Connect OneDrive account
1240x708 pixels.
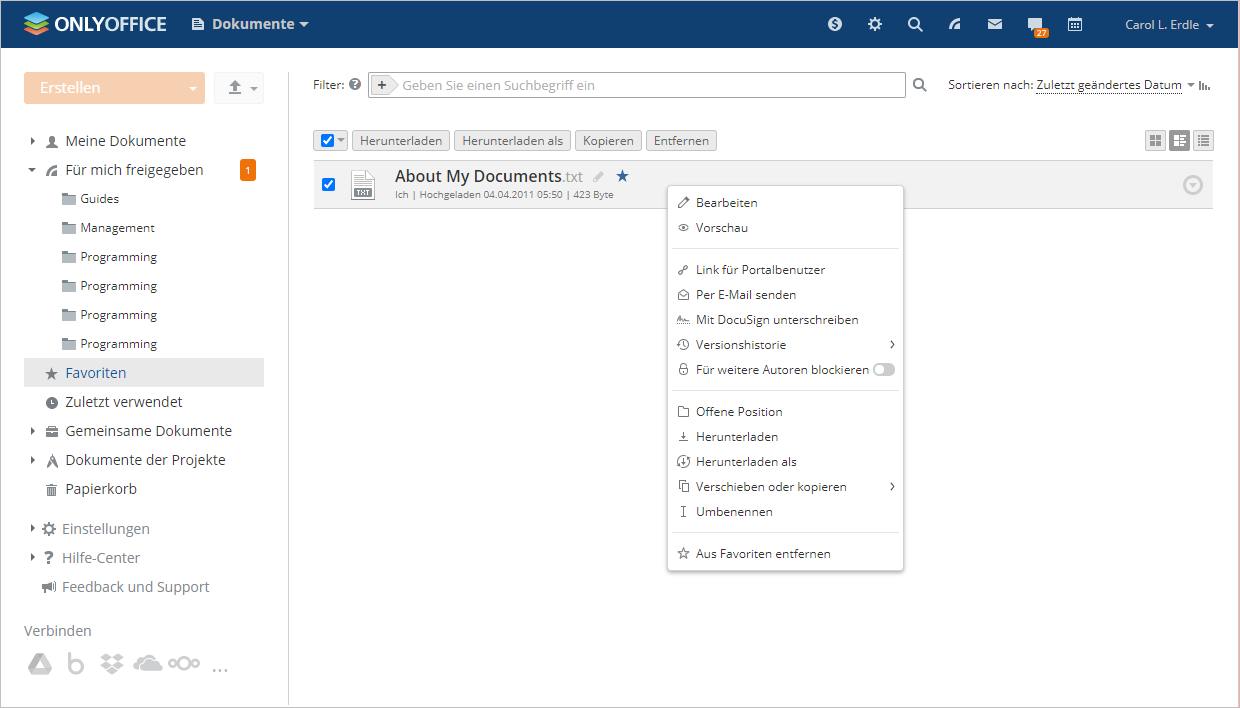(147, 663)
